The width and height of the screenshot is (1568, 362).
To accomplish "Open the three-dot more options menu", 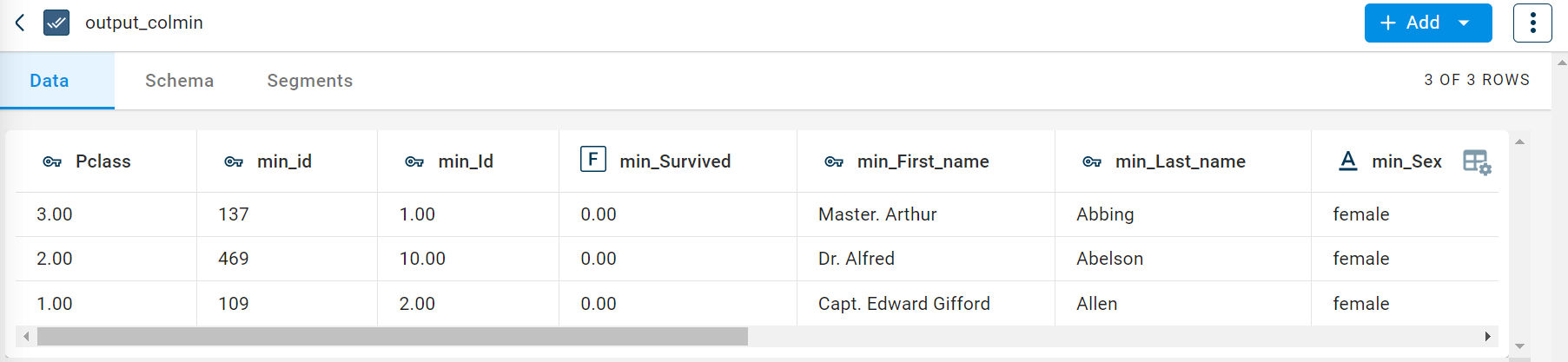I will [x=1532, y=23].
